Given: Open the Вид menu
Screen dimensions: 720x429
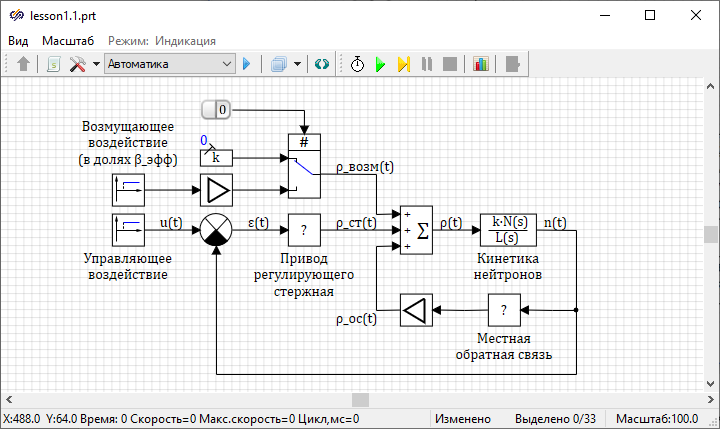Looking at the screenshot, I should (18, 41).
